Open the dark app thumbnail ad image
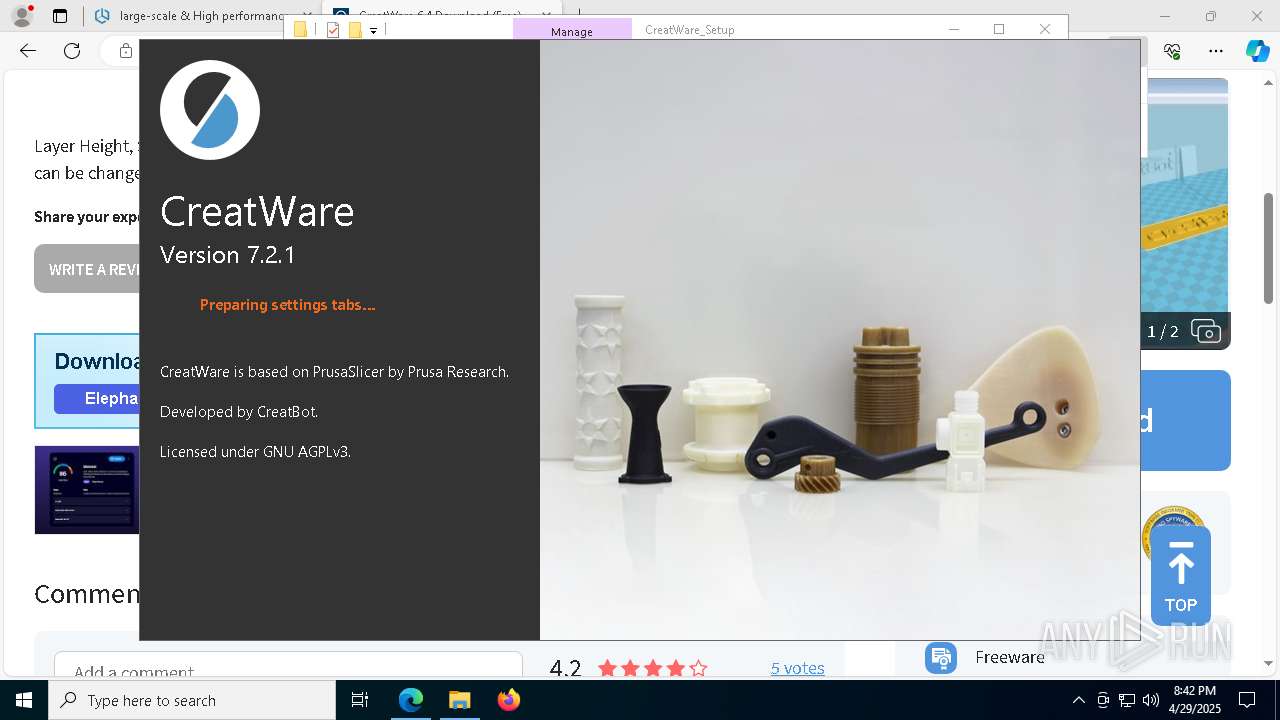 coord(87,490)
